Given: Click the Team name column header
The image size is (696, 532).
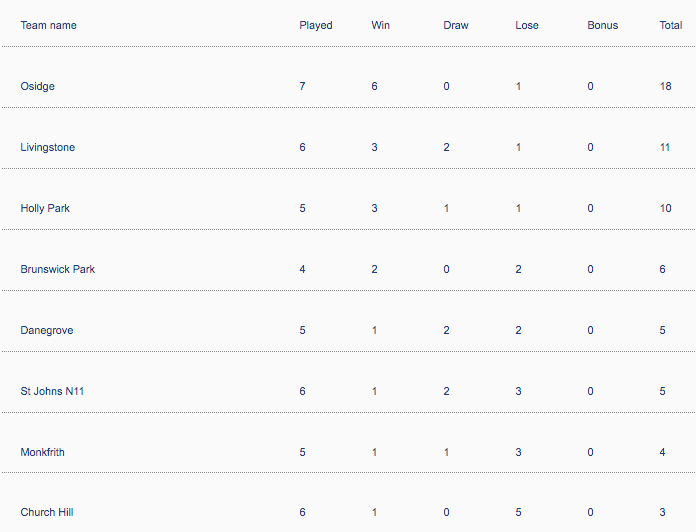Looking at the screenshot, I should coord(48,25).
